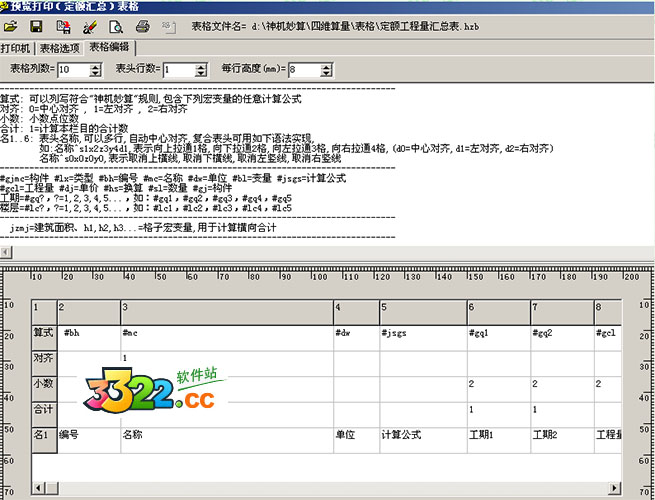Viewport: 655px width, 500px height.
Task: Click the 工期2 header name cell
Action: pos(563,440)
